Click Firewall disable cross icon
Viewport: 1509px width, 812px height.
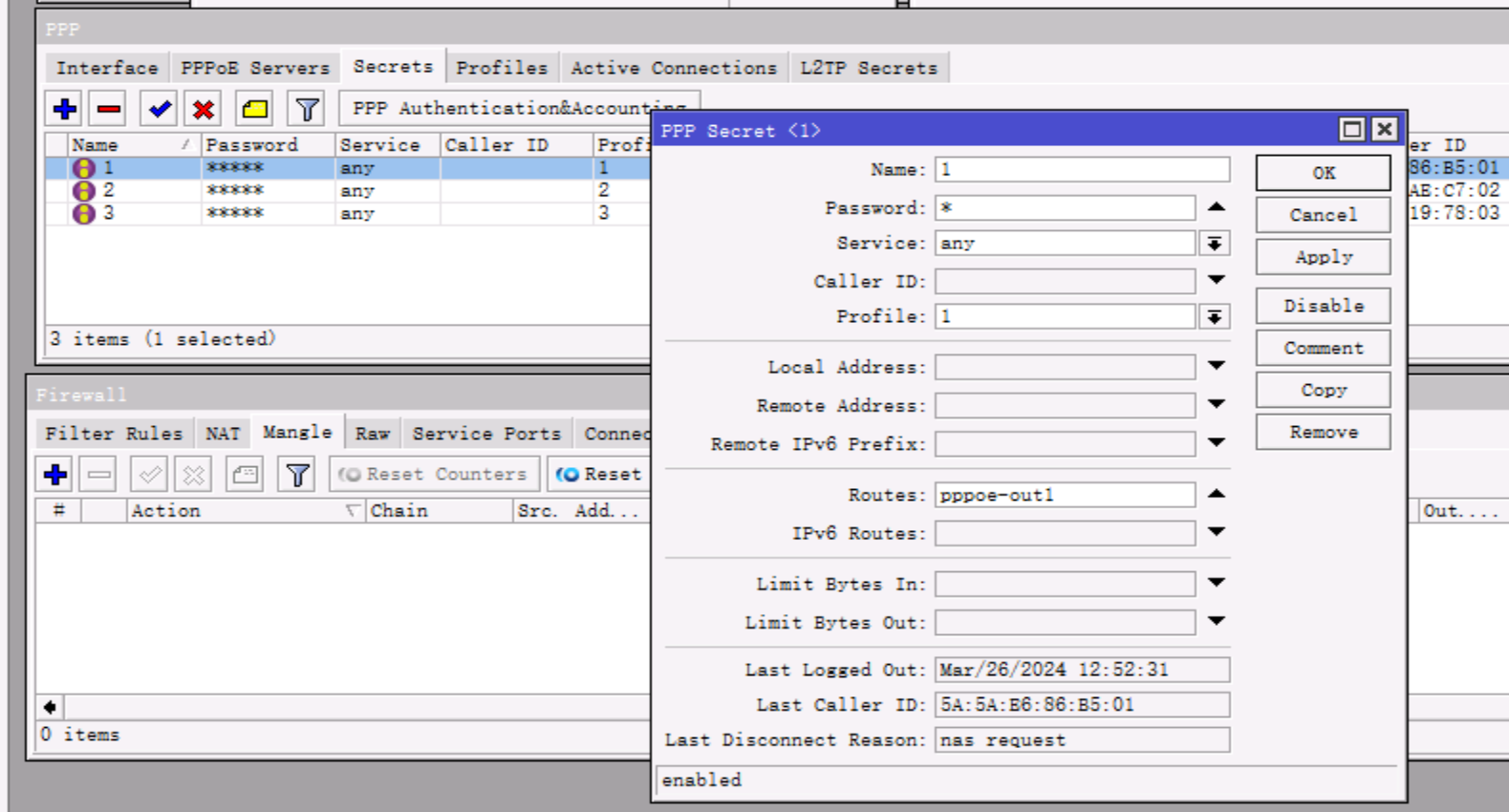pos(193,474)
